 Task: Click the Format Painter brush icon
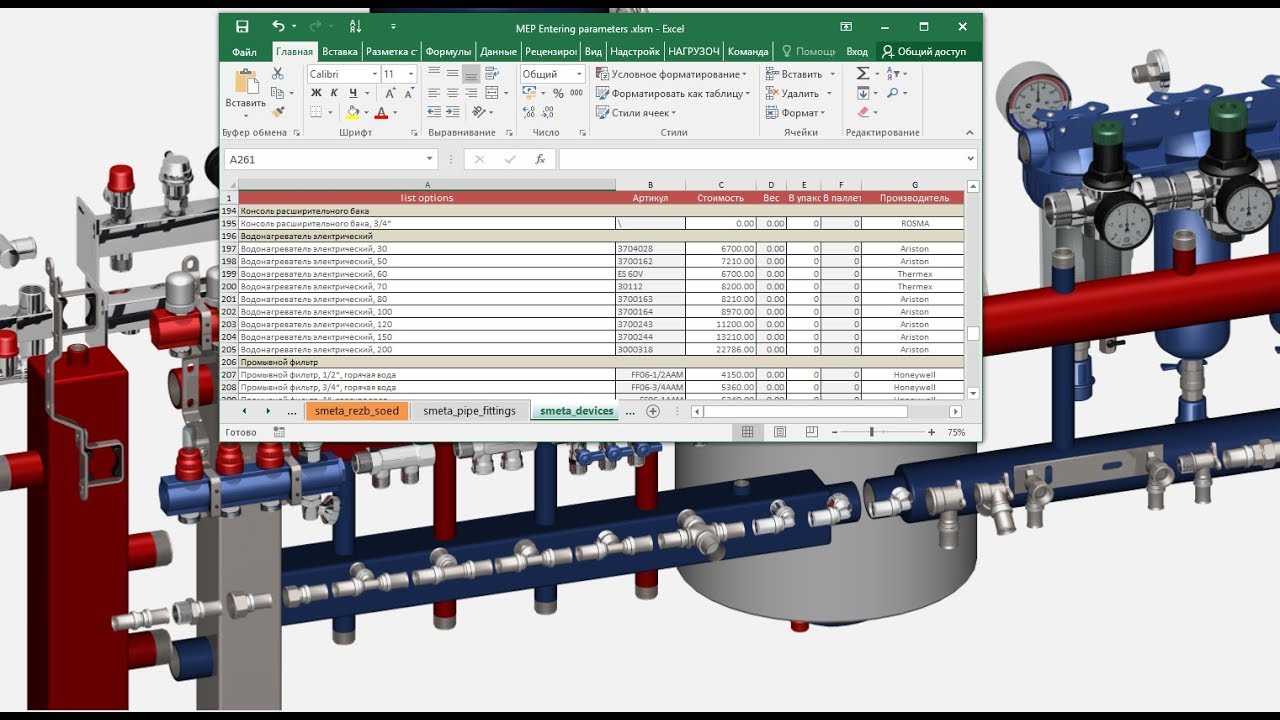tap(278, 112)
